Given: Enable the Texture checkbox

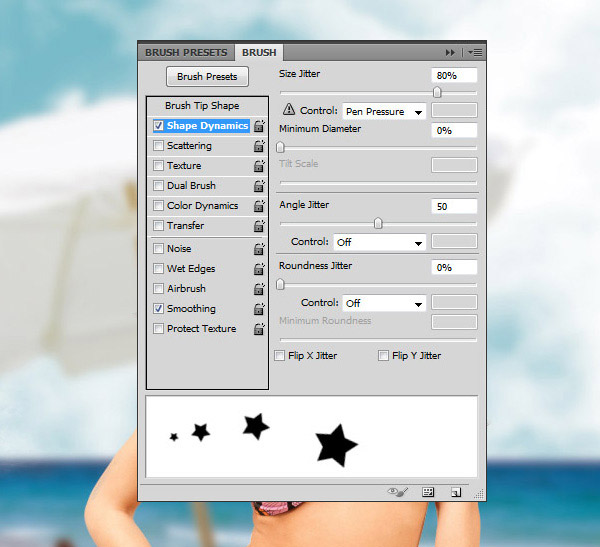Looking at the screenshot, I should [x=158, y=165].
